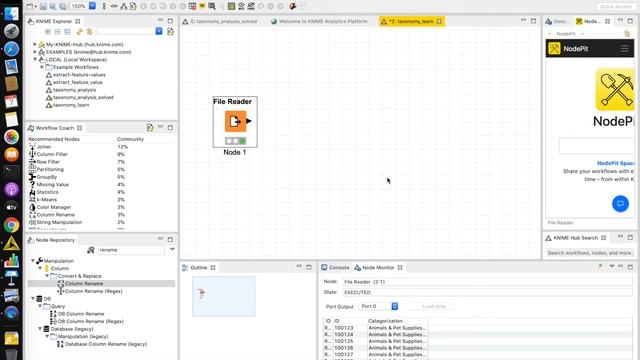Viewport: 640px width, 360px height.
Task: Collapse Convert & Replace folder
Action: pyautogui.click(x=47, y=276)
